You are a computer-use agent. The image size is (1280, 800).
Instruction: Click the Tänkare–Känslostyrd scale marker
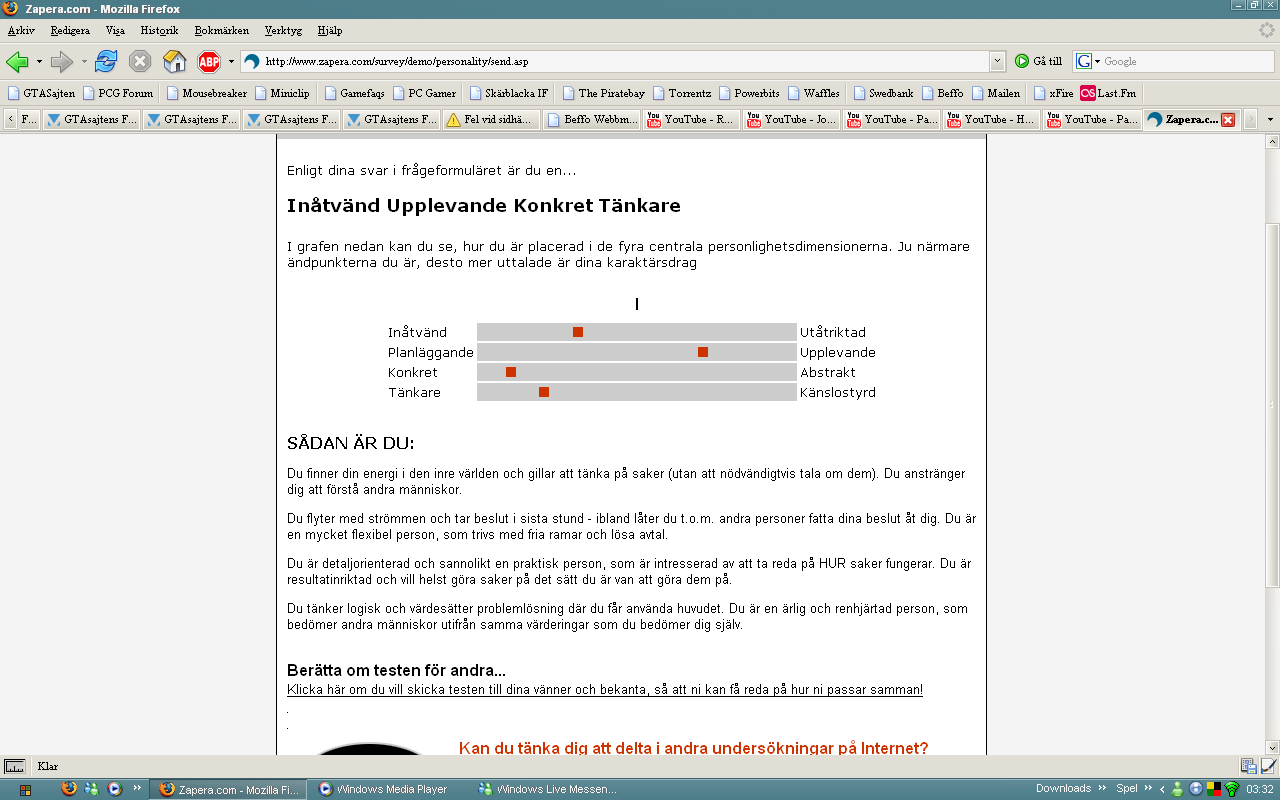click(544, 392)
